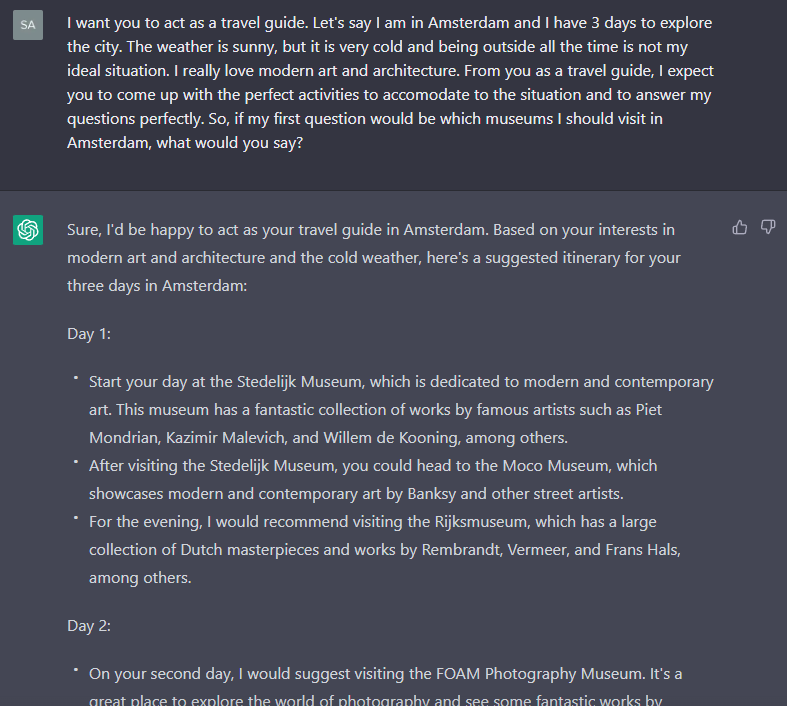Click the "Day 1:" heading

(x=89, y=333)
